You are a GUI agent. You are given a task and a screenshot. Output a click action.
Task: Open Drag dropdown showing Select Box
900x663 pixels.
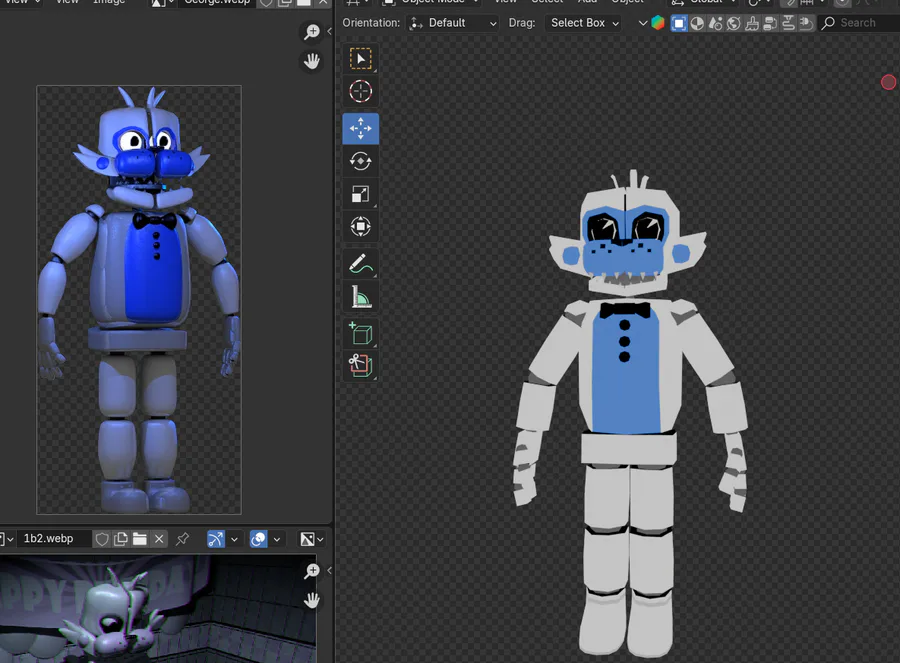click(583, 24)
